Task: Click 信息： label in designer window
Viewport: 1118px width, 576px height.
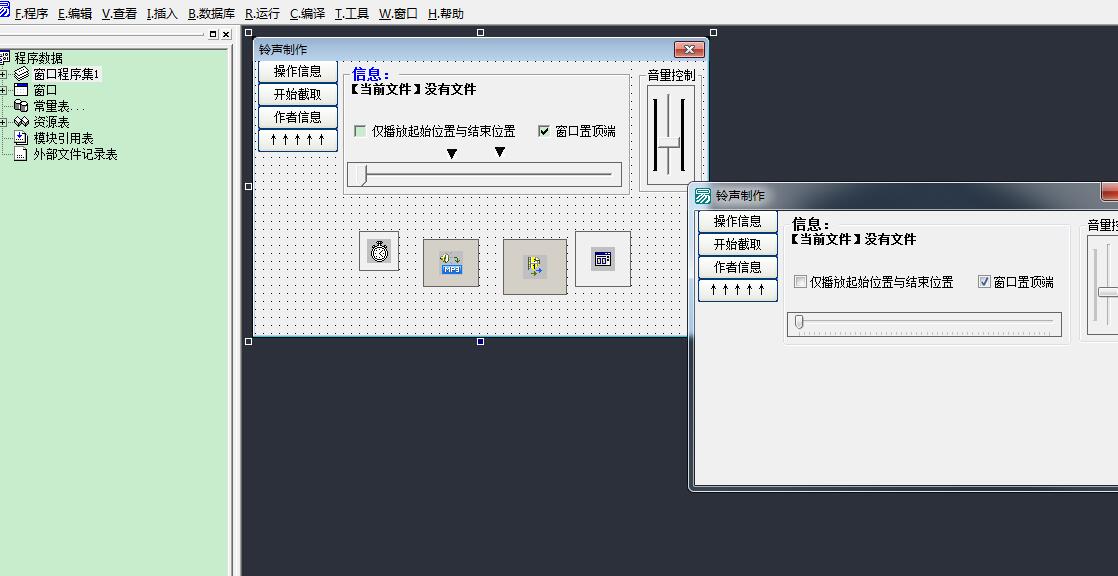Action: pos(371,74)
